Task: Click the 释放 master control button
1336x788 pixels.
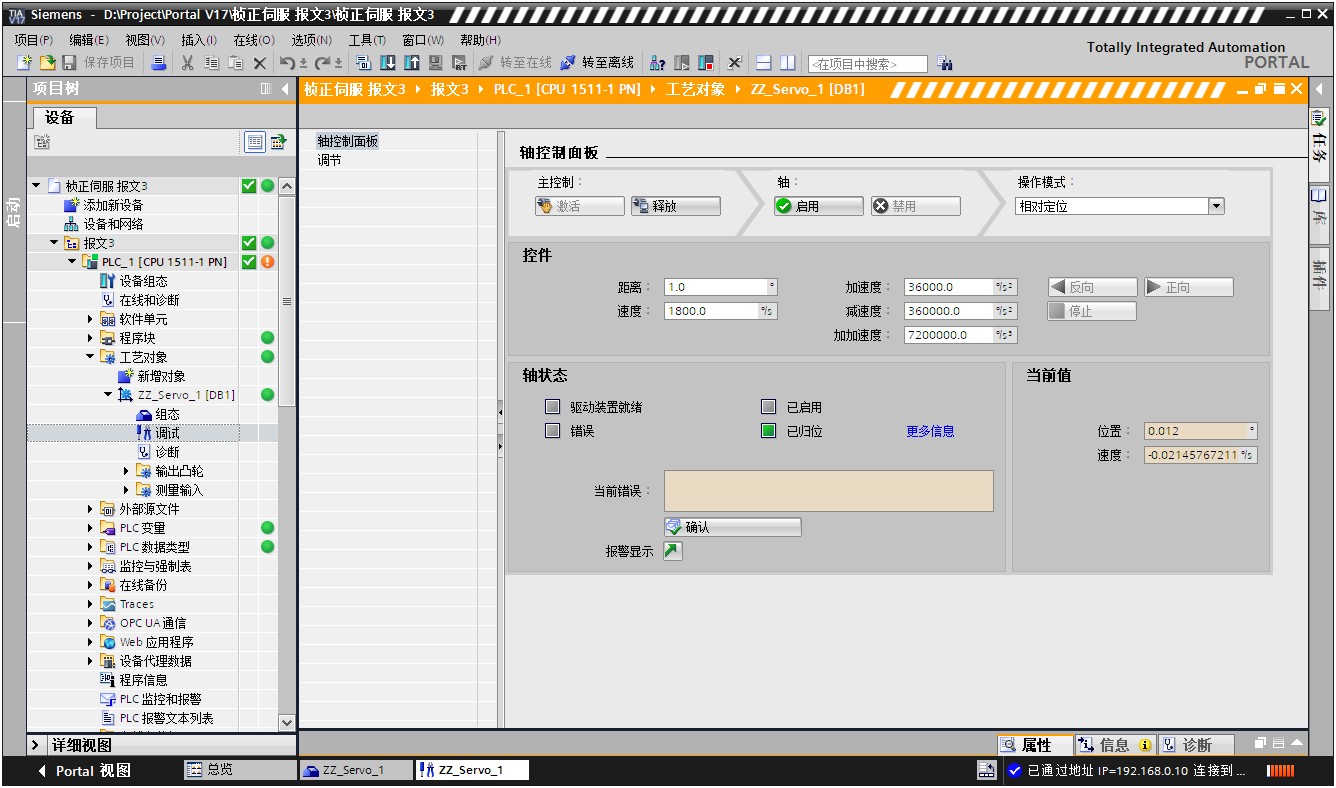Action: pyautogui.click(x=675, y=206)
